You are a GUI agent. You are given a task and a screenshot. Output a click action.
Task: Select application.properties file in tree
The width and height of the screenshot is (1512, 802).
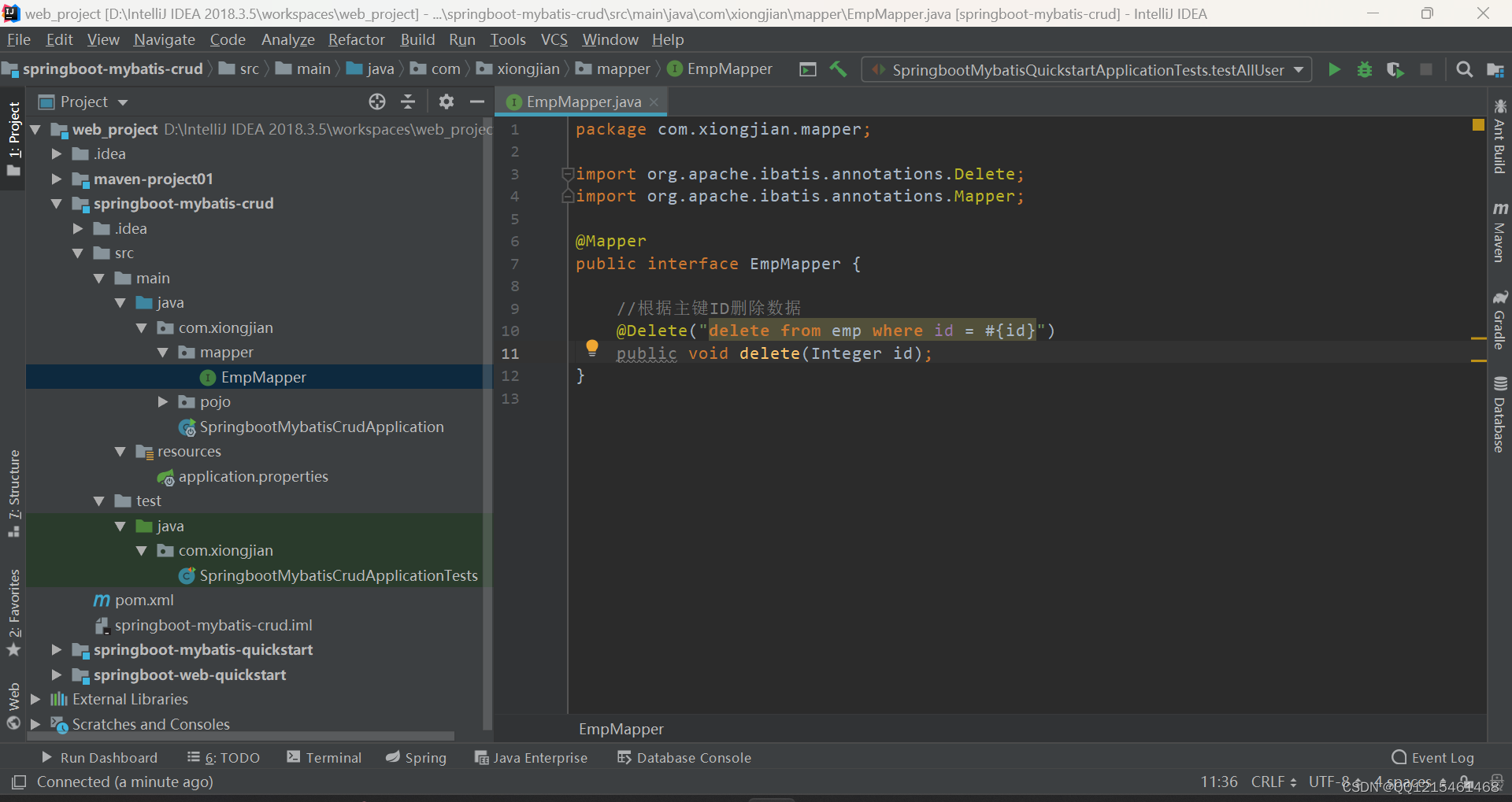253,476
